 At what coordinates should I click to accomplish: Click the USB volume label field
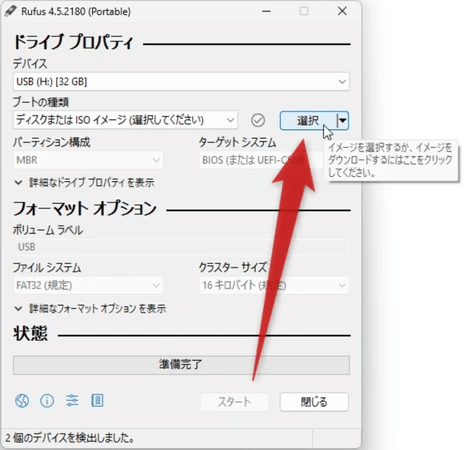click(x=181, y=247)
